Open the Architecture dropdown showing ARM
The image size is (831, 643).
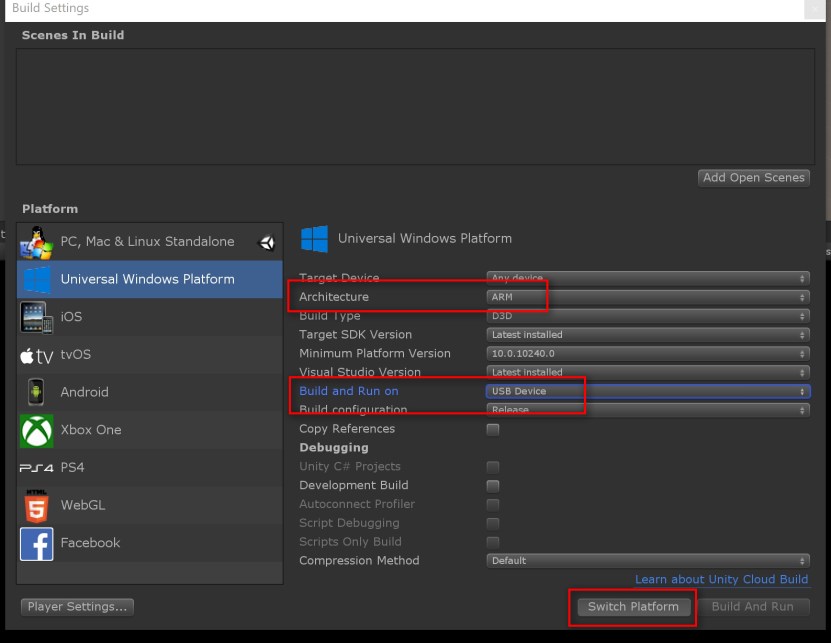coord(648,297)
